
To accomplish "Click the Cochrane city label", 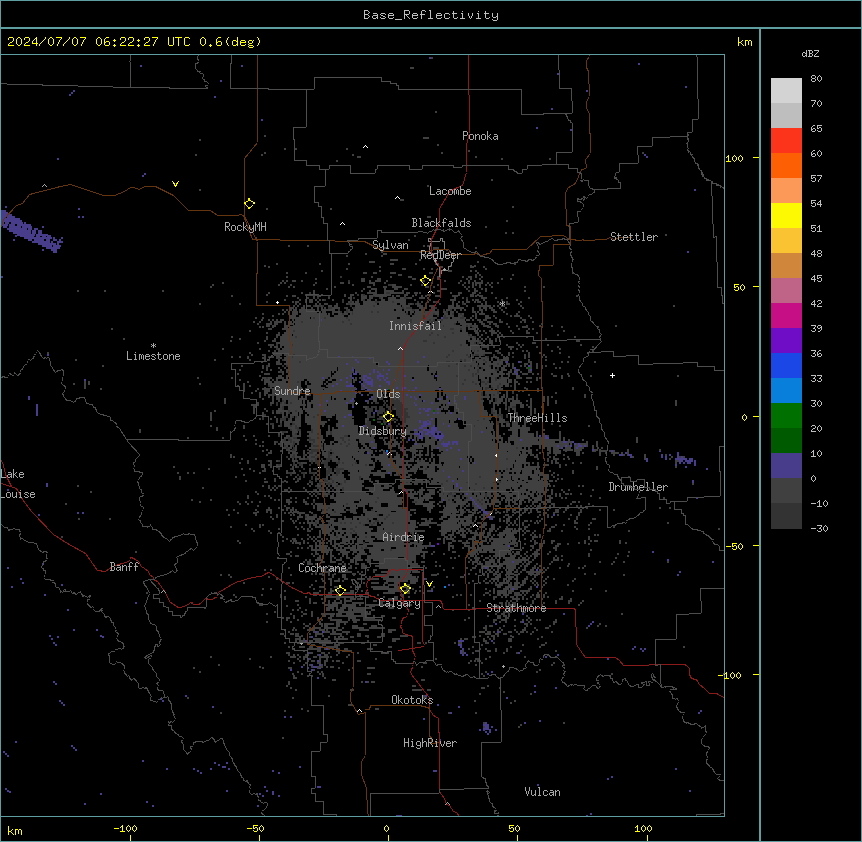I will [322, 568].
